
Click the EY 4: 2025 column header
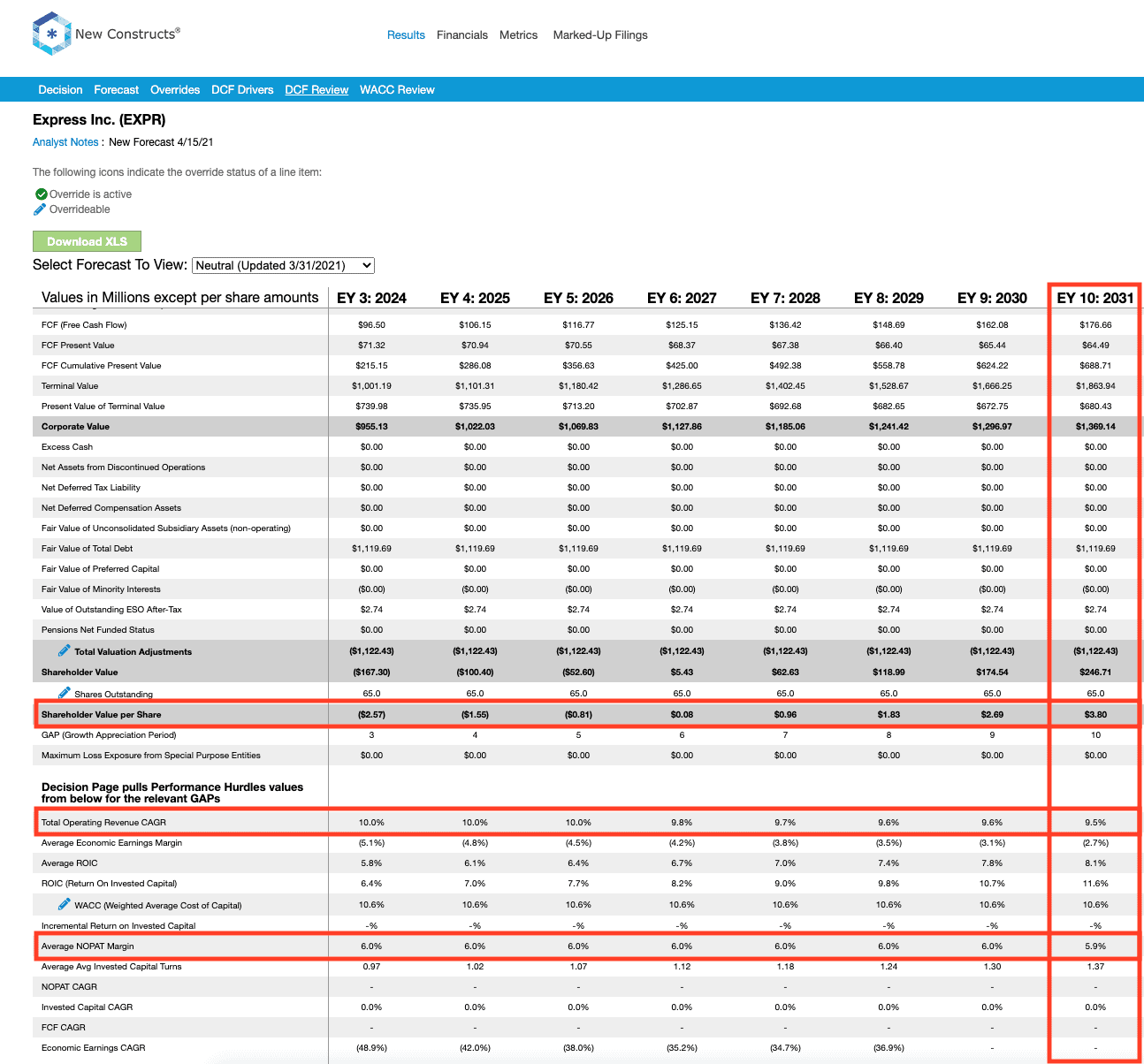(475, 298)
